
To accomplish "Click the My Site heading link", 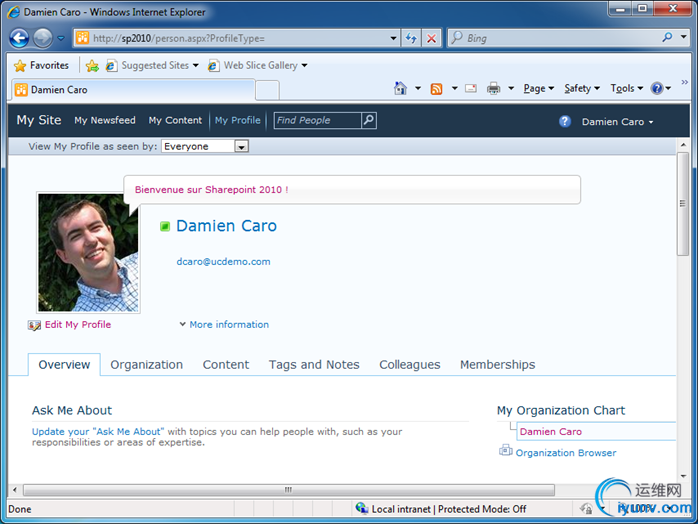I will tap(39, 120).
